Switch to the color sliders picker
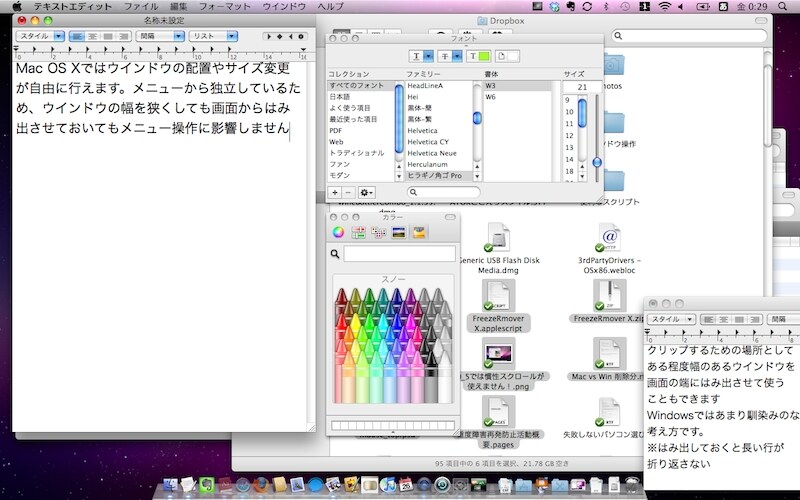Screen dimensions: 800x500 coord(359,233)
